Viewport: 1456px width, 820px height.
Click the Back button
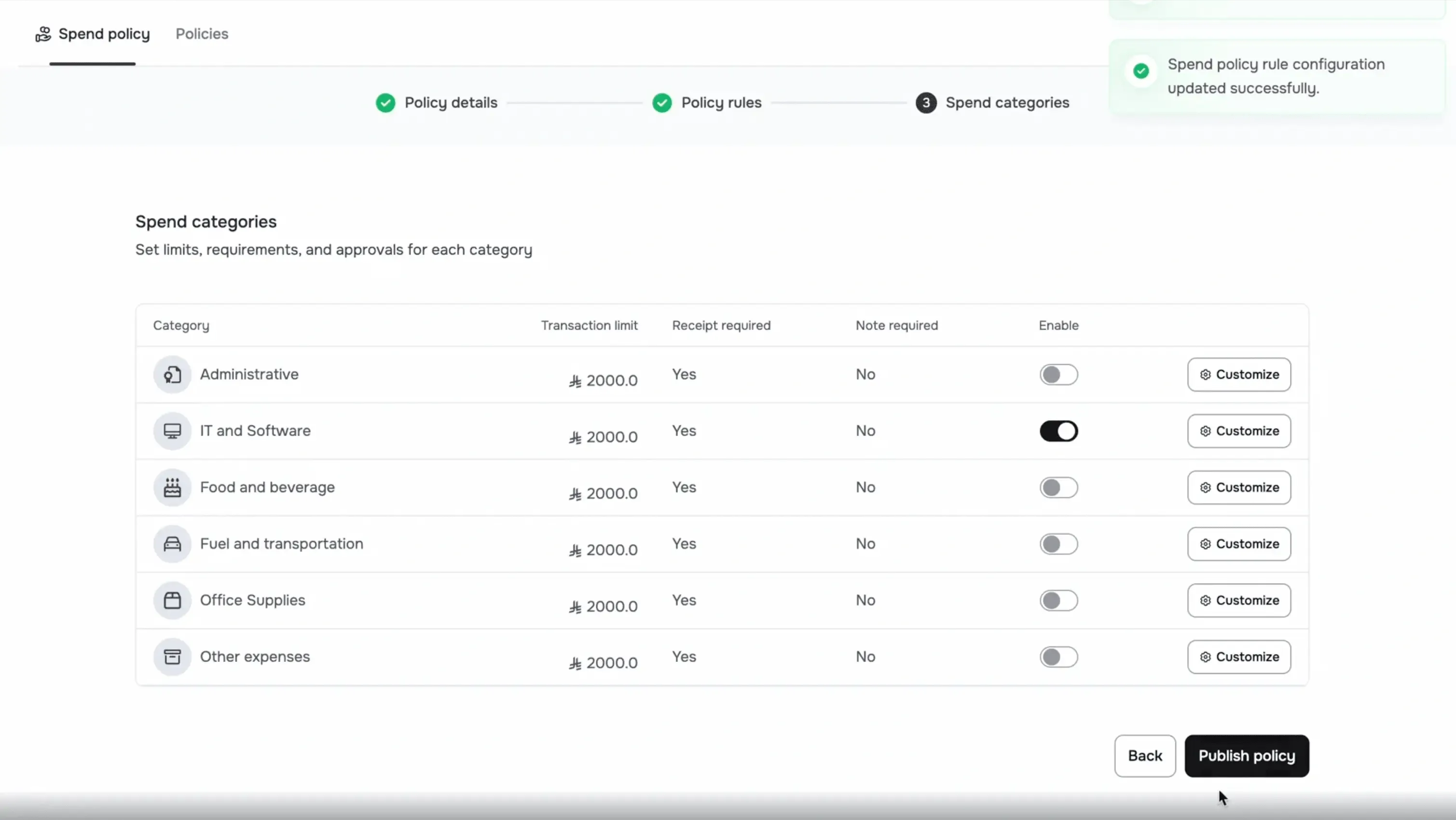1144,755
